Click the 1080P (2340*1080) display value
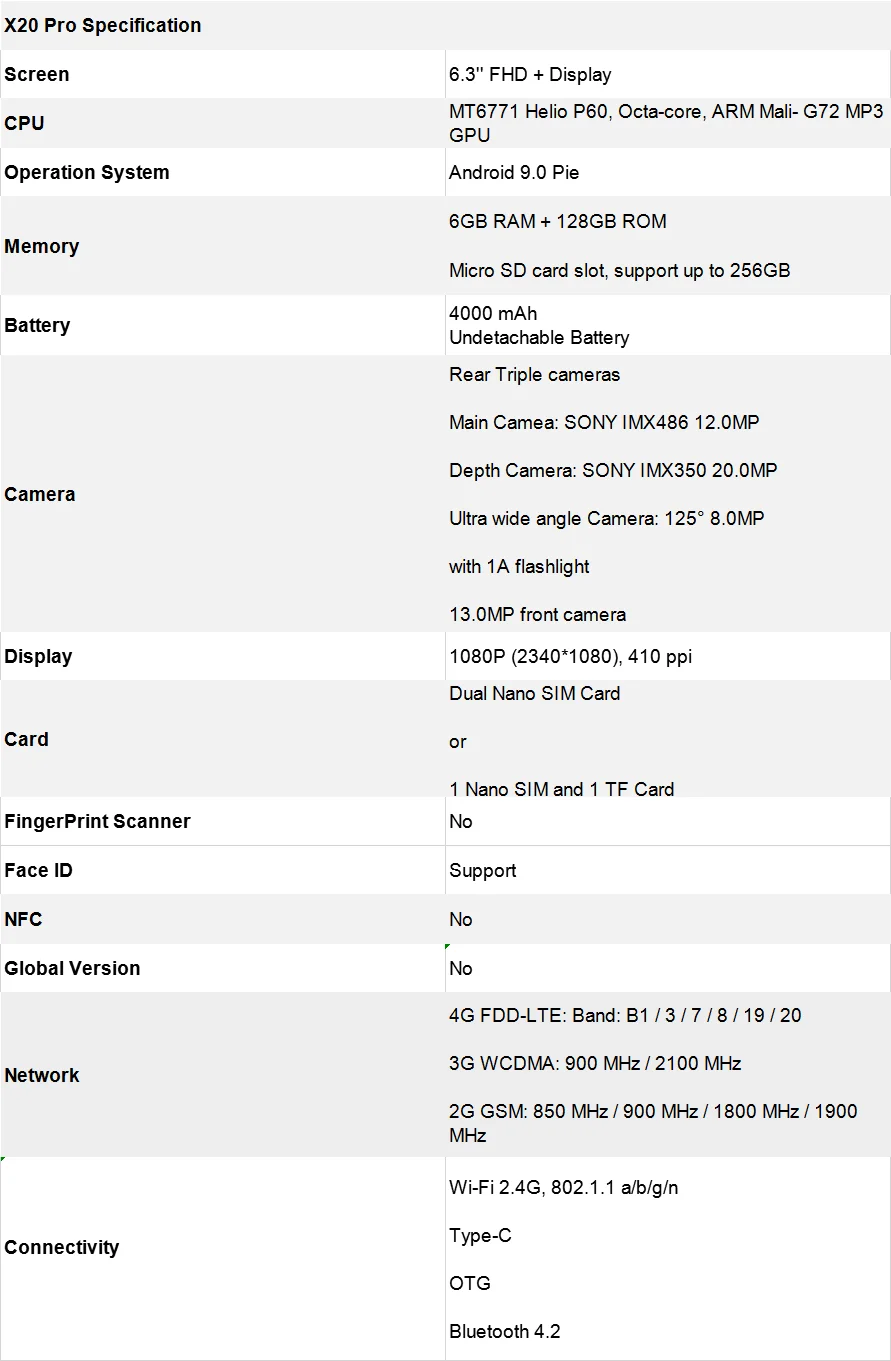This screenshot has width=891, height=1361. point(570,657)
